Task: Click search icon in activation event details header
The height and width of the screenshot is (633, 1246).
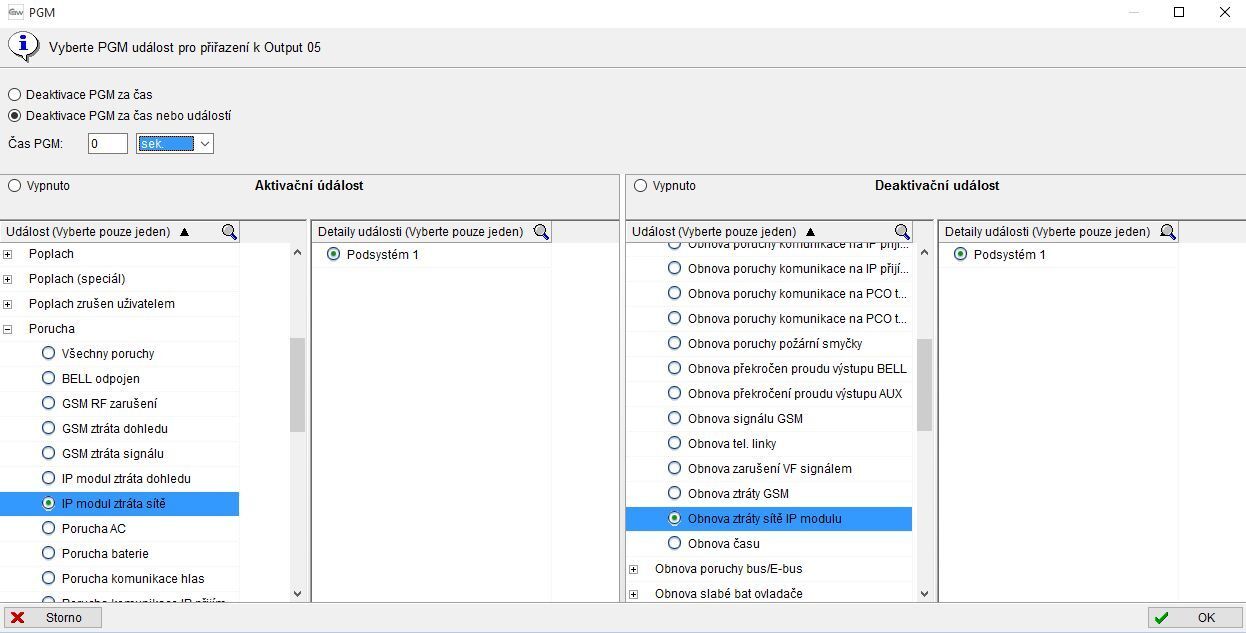Action: coord(541,232)
